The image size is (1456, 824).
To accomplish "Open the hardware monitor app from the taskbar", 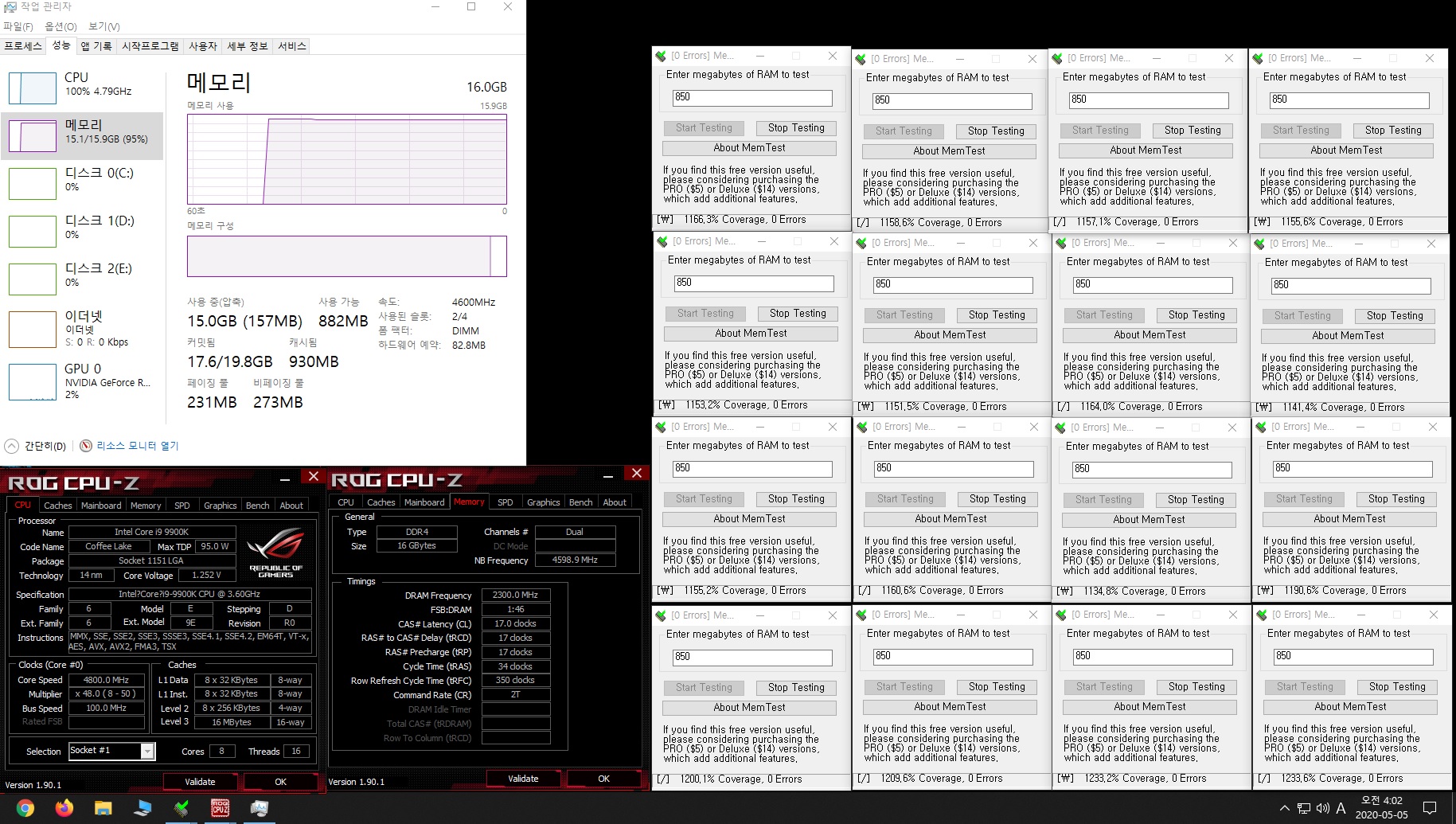I will (260, 808).
